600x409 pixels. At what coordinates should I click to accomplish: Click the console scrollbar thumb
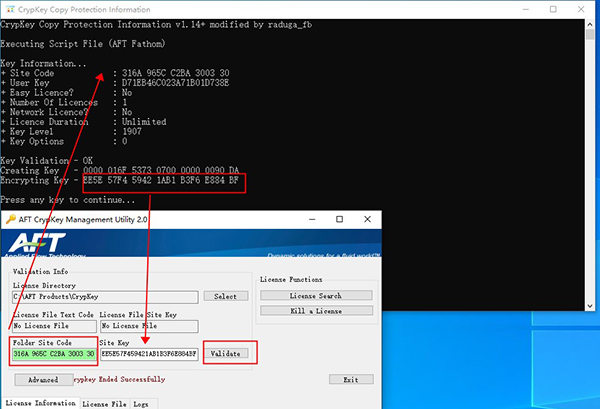[x=590, y=34]
